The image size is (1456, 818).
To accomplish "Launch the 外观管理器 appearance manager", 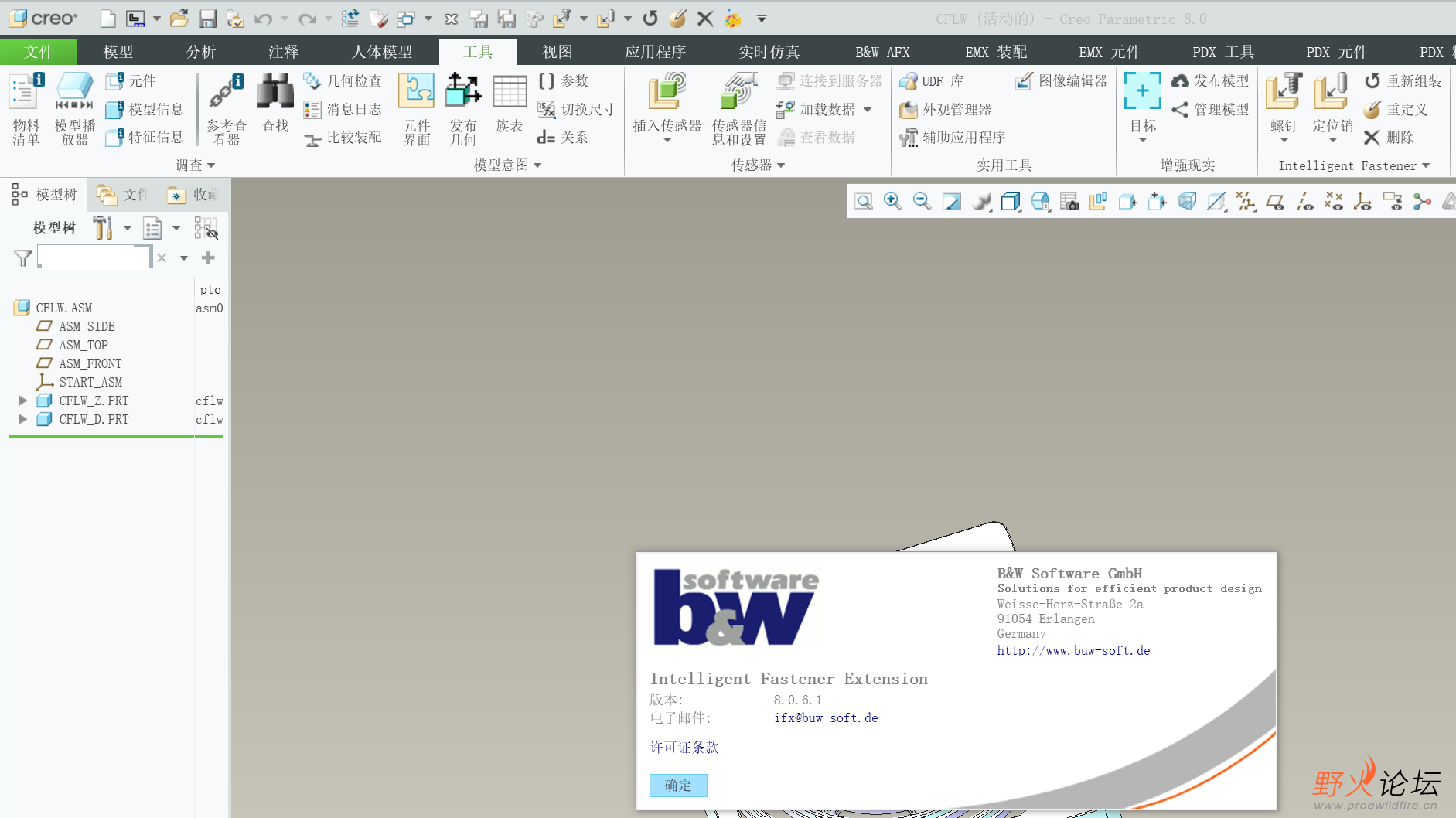I will (x=946, y=109).
